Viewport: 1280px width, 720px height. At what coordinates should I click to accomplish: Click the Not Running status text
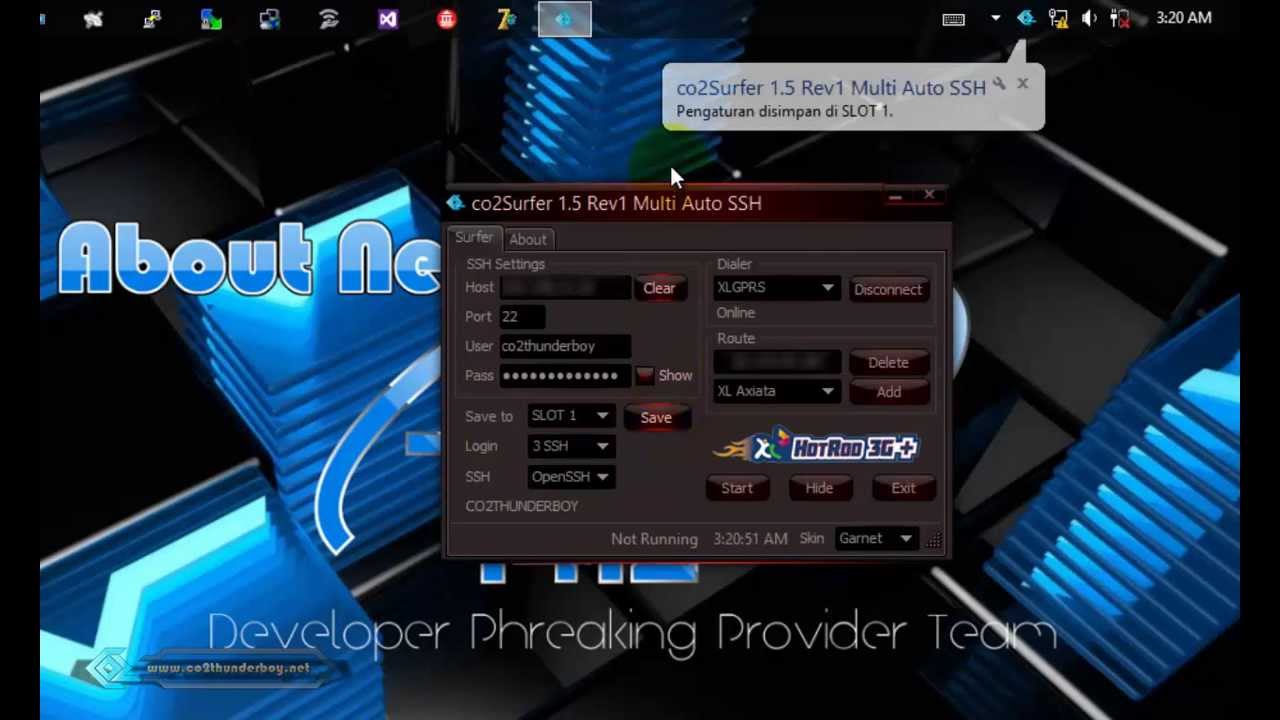pyautogui.click(x=654, y=539)
